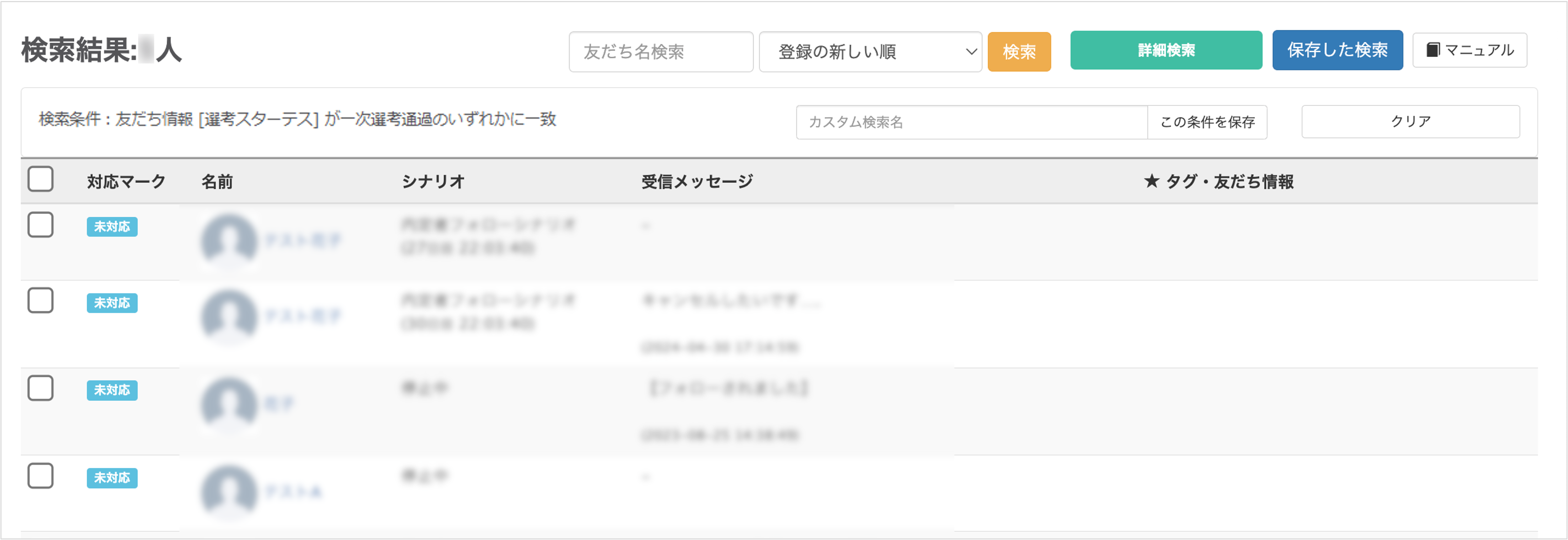The height and width of the screenshot is (540, 1568).
Task: Click the third row's 未対応 badge
Action: coord(112,390)
